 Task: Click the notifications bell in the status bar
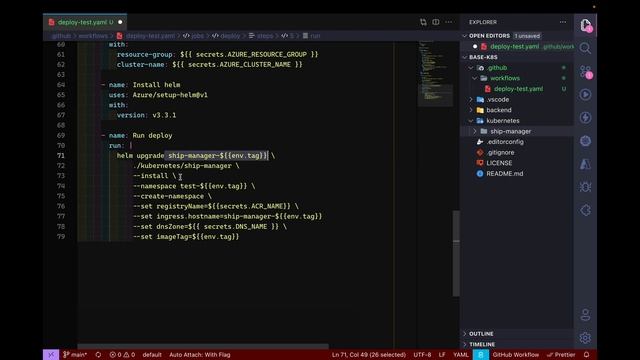point(587,355)
